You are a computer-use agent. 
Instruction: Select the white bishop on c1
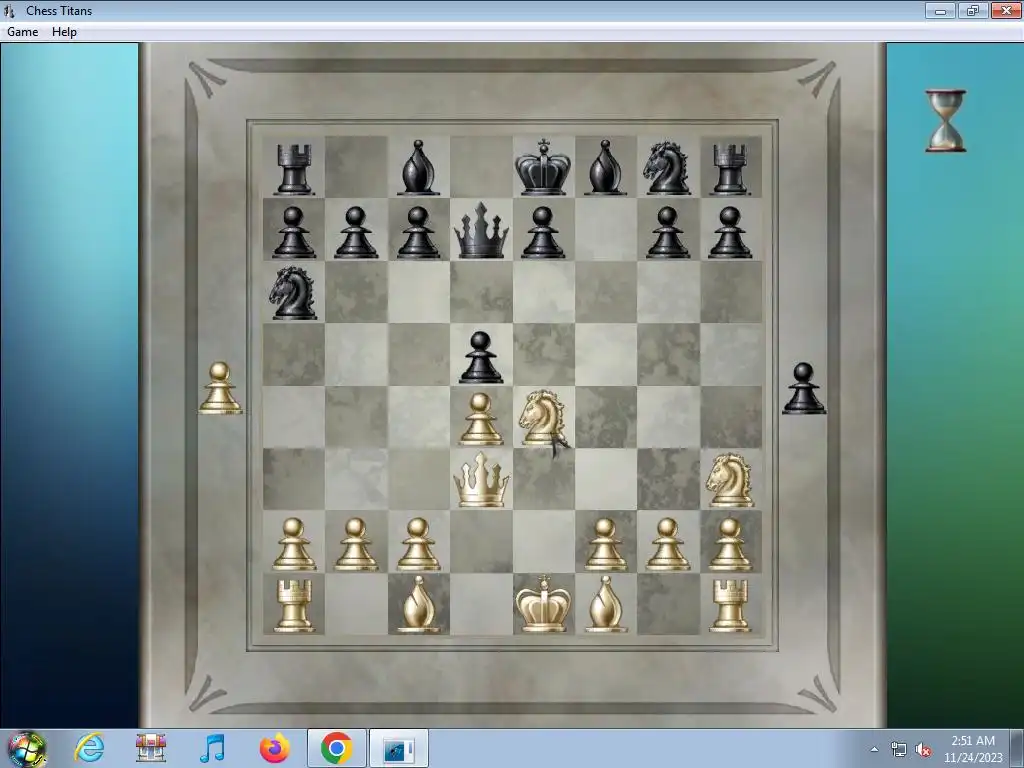(418, 605)
